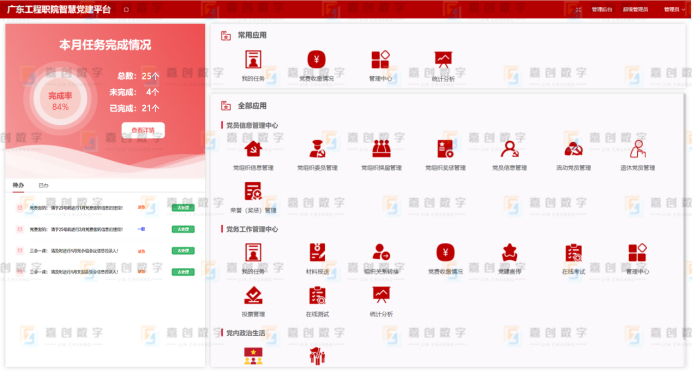Click 去处理 for the 紧急 党费缴纳 task
692x372 pixels.
pos(183,207)
